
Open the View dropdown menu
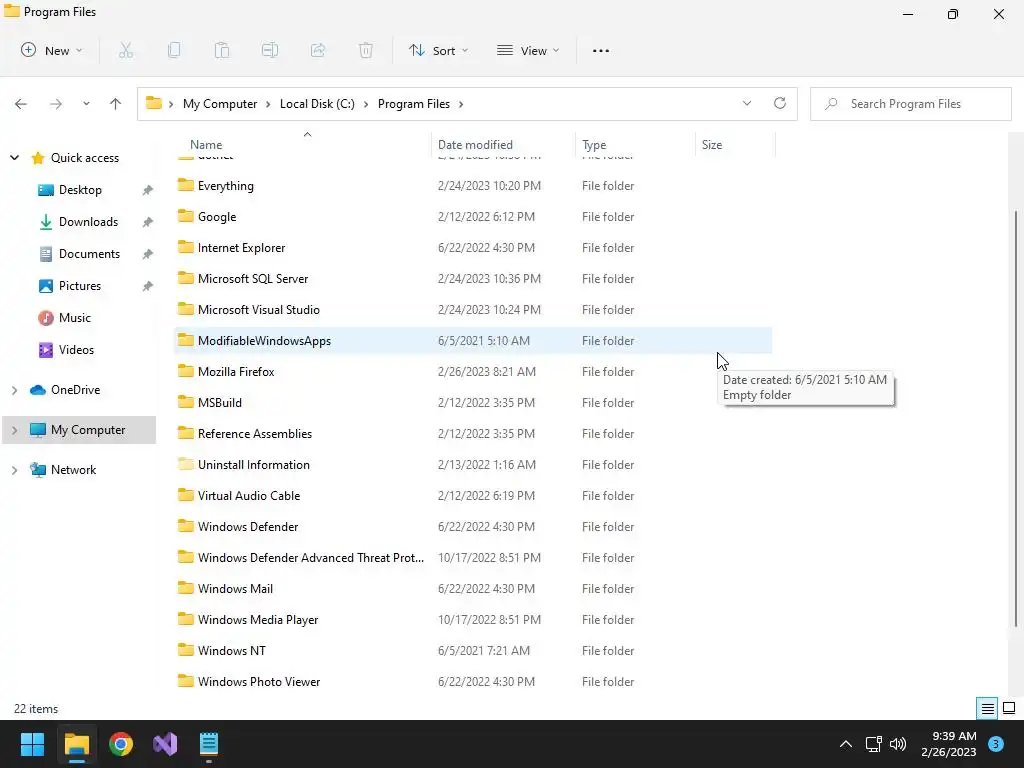click(x=528, y=50)
